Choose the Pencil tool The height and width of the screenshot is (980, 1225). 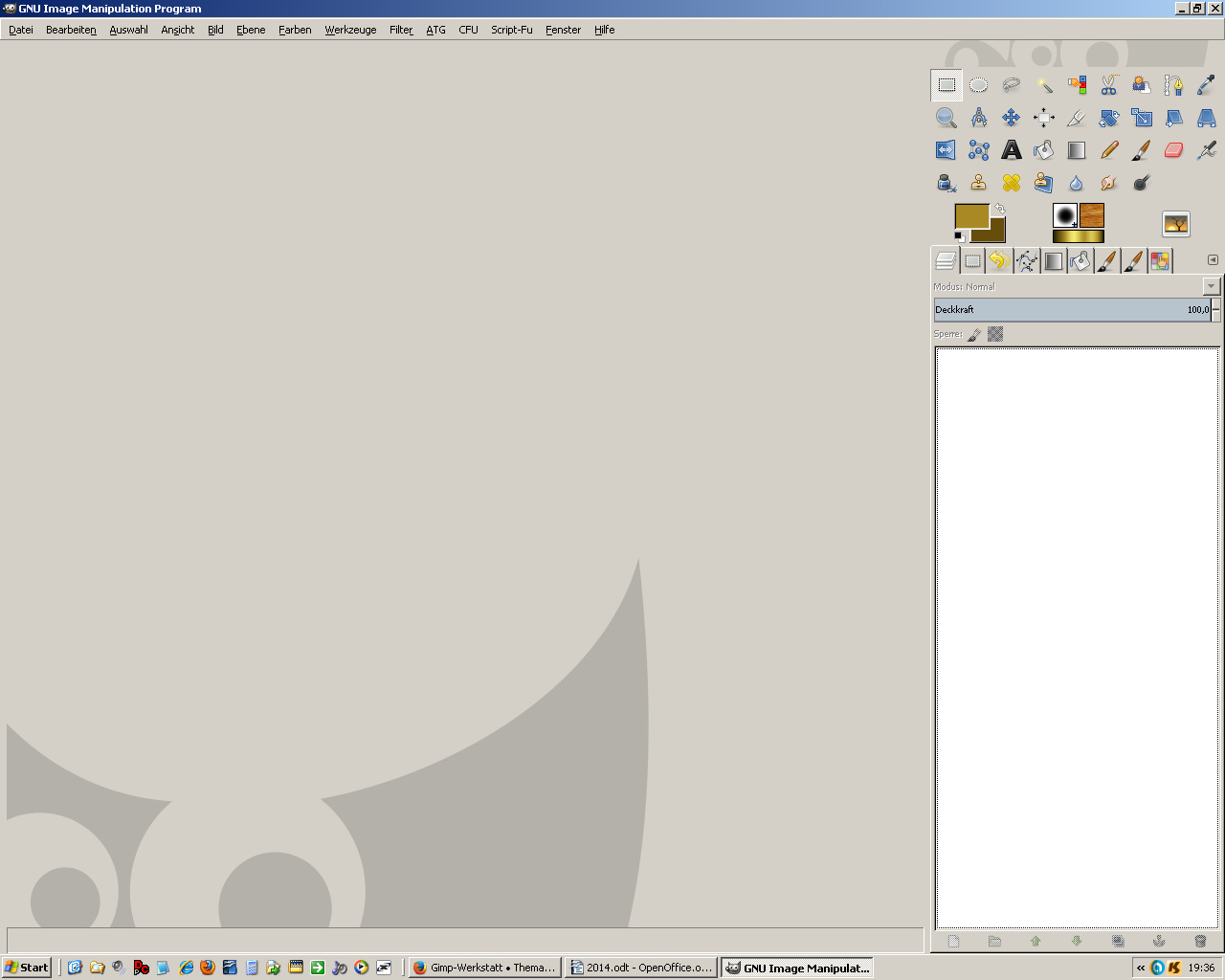click(x=1108, y=150)
